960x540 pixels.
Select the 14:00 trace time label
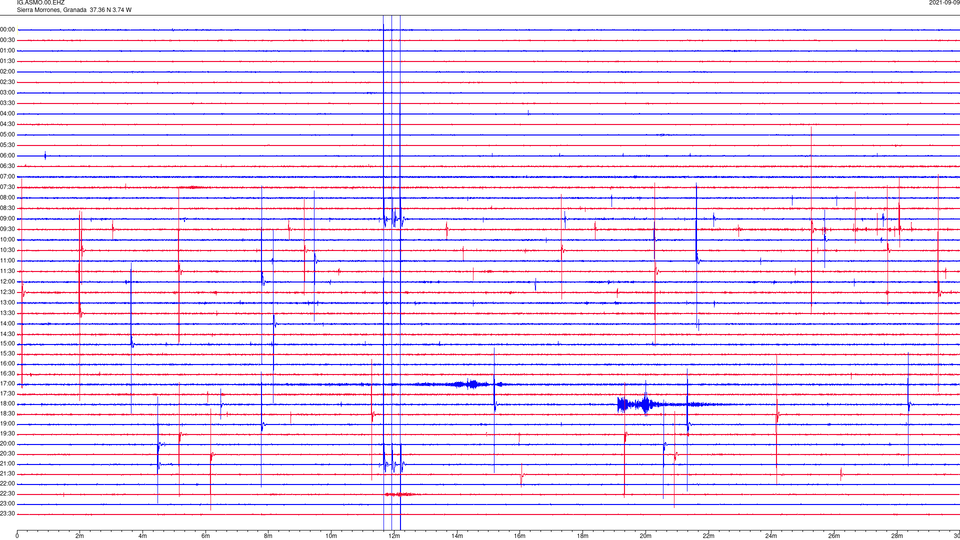click(x=8, y=323)
